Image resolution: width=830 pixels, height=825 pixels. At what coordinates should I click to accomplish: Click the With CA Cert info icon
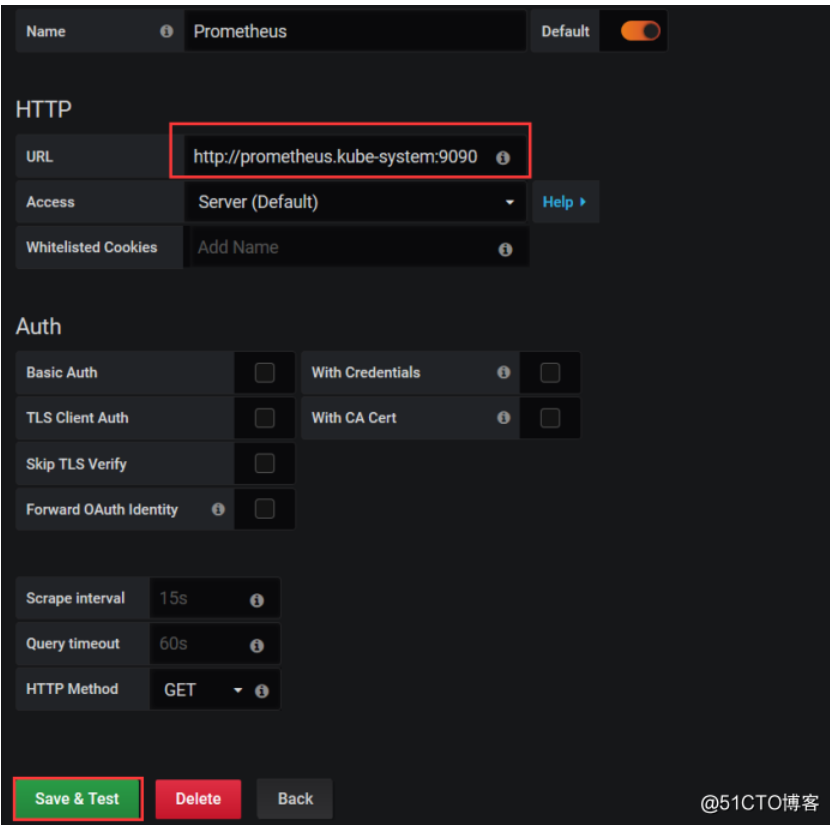coord(503,418)
